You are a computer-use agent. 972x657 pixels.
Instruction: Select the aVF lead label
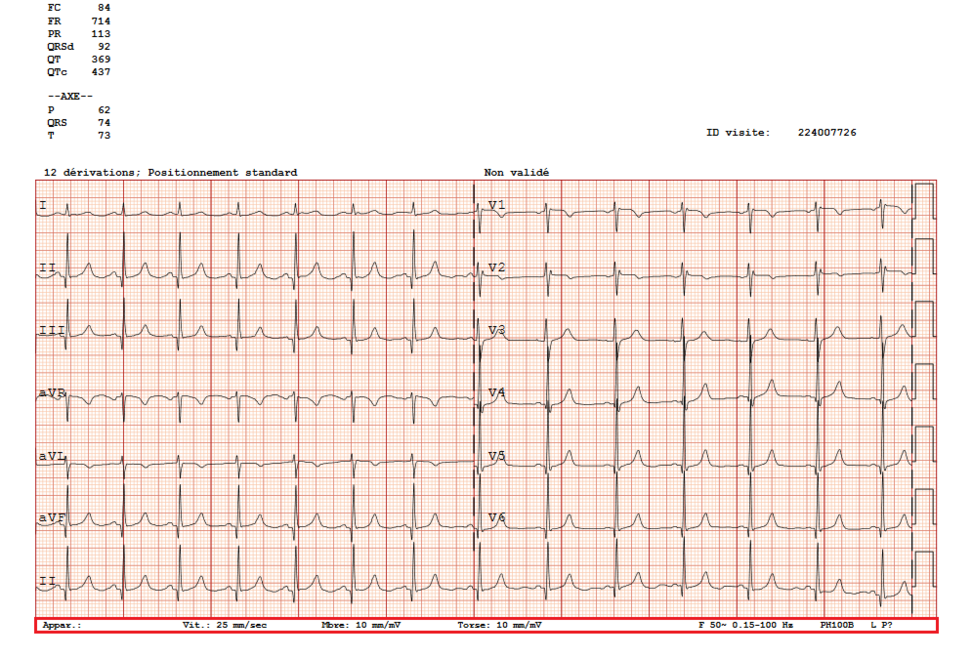pos(51,516)
